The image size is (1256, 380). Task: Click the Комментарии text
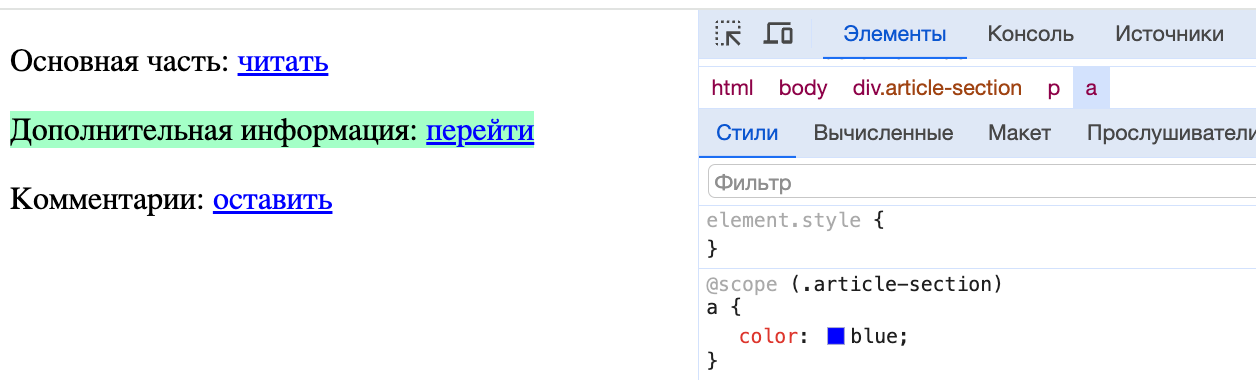(108, 199)
